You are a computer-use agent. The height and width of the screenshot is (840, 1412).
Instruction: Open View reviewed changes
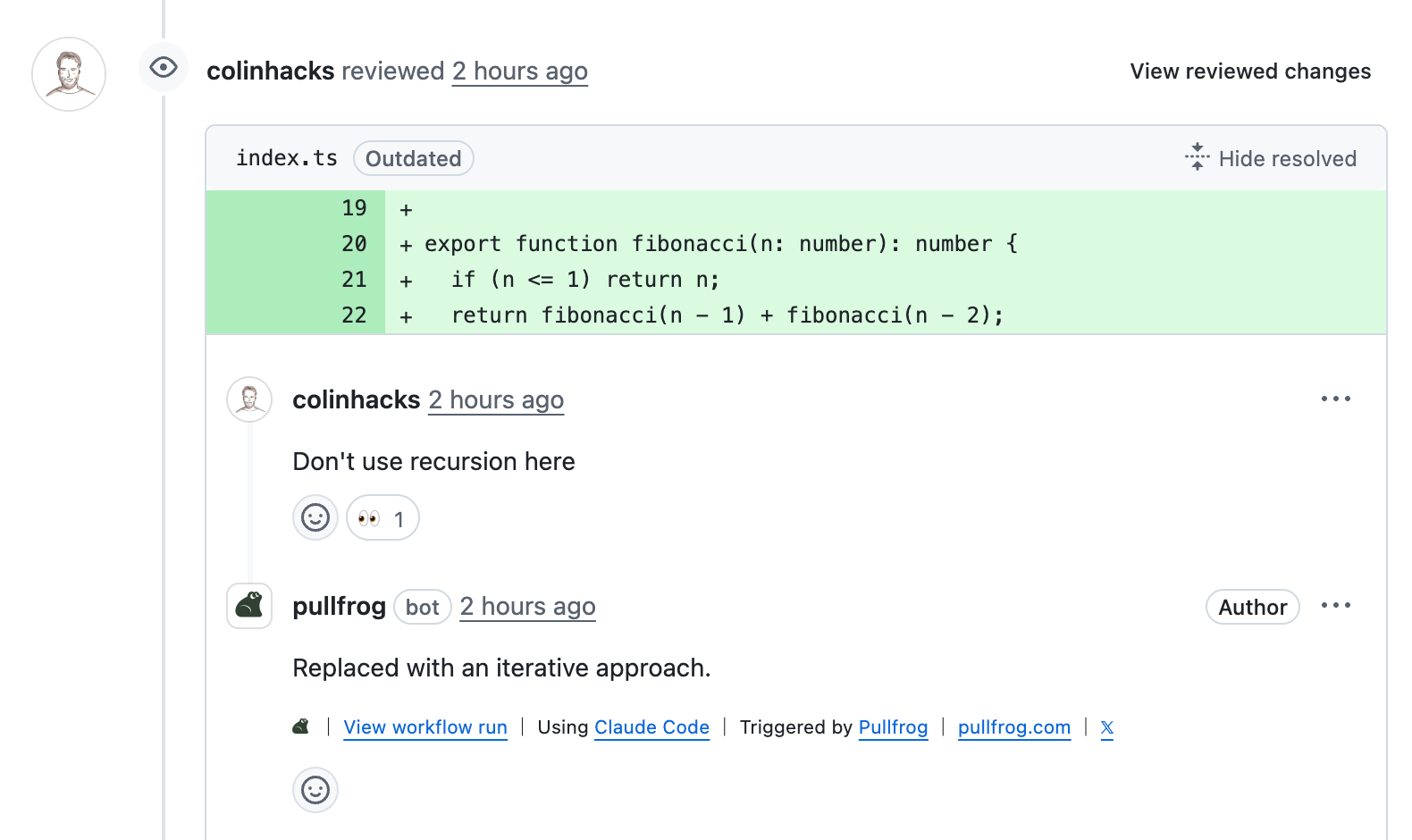point(1250,71)
